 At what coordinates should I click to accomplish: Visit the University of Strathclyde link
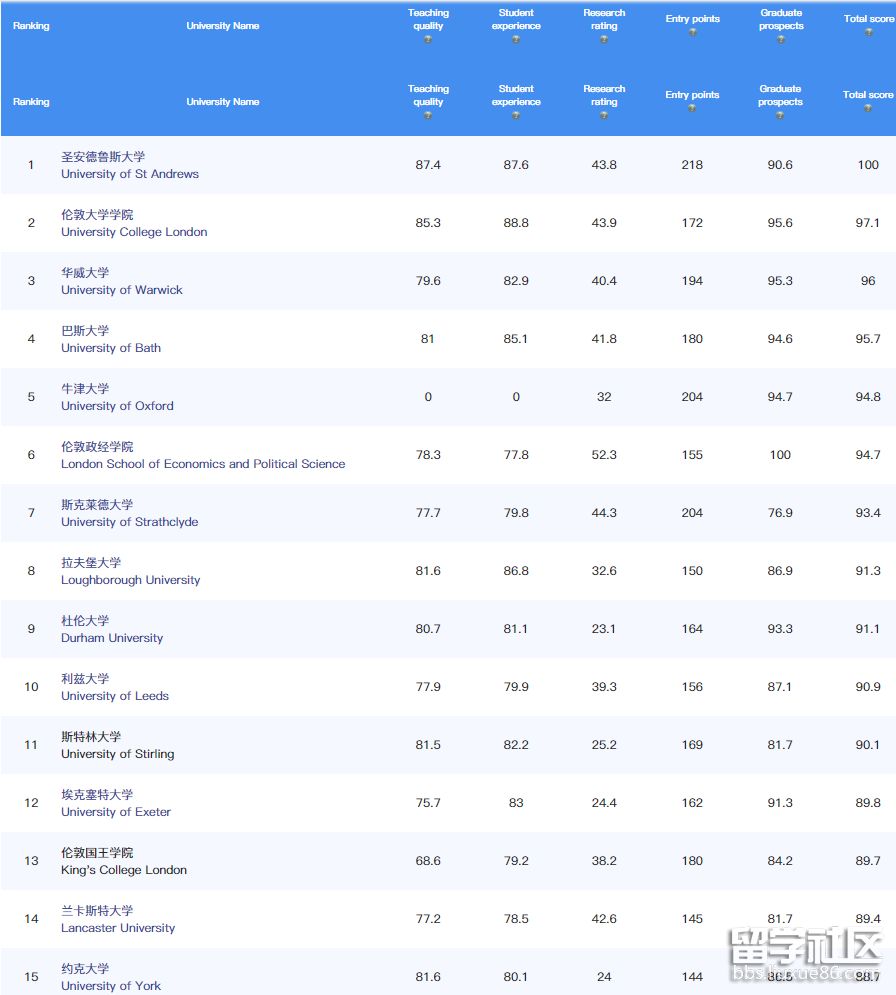(x=129, y=522)
